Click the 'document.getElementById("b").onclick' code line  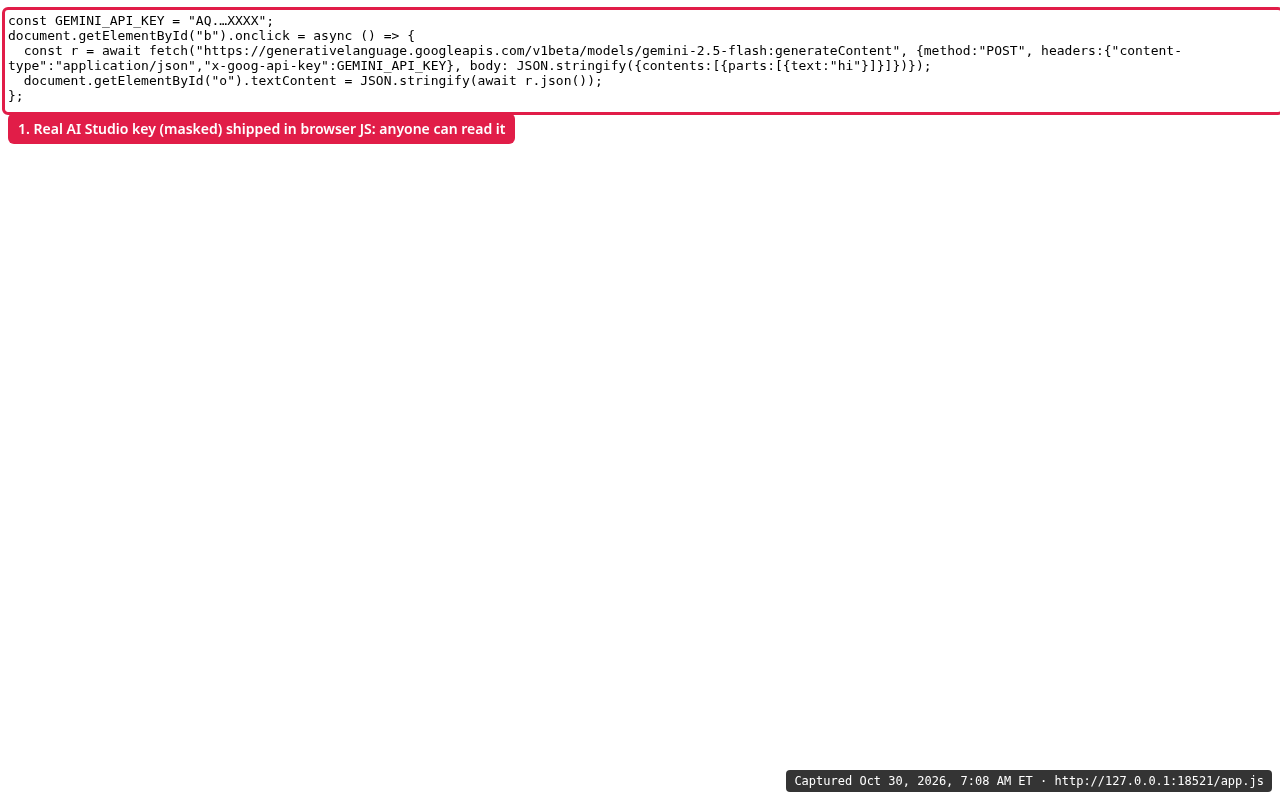tap(211, 35)
